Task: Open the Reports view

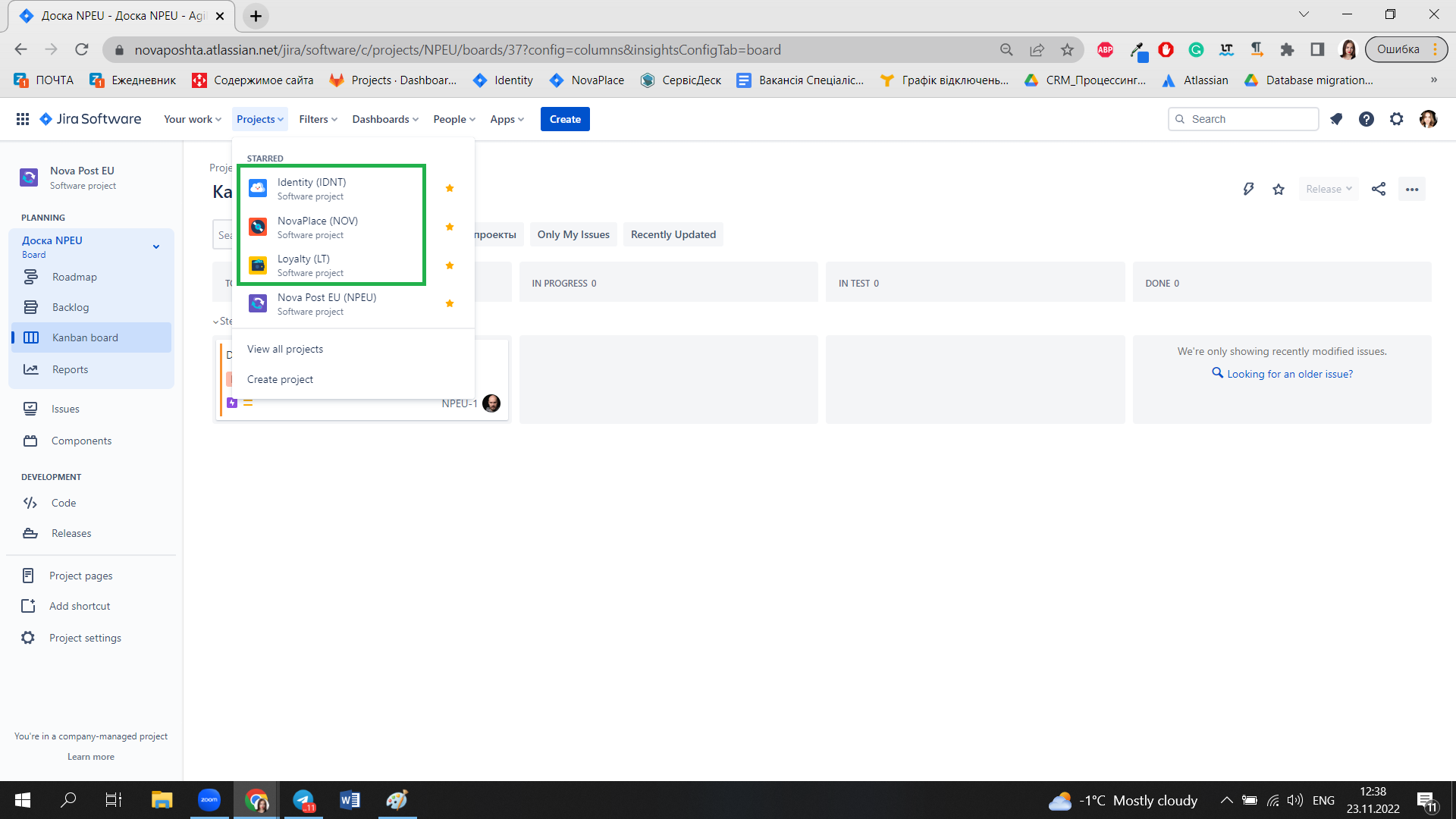Action: 68,369
